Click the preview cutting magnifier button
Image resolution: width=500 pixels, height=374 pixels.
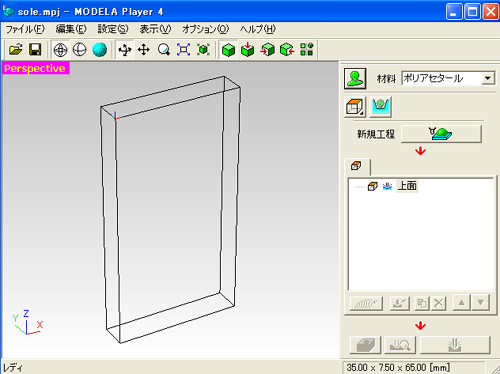click(x=400, y=345)
